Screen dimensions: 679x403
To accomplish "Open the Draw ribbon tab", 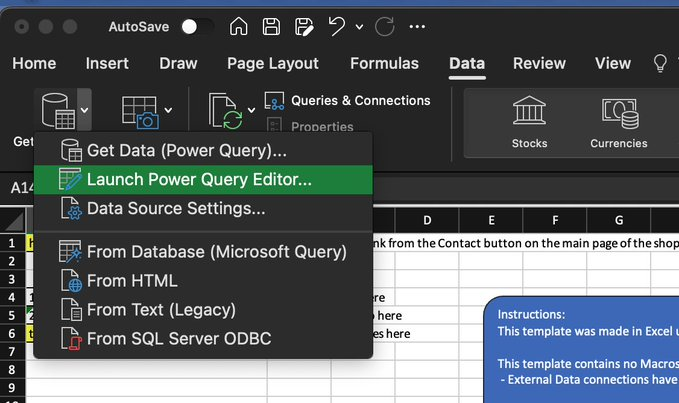I will click(x=178, y=64).
